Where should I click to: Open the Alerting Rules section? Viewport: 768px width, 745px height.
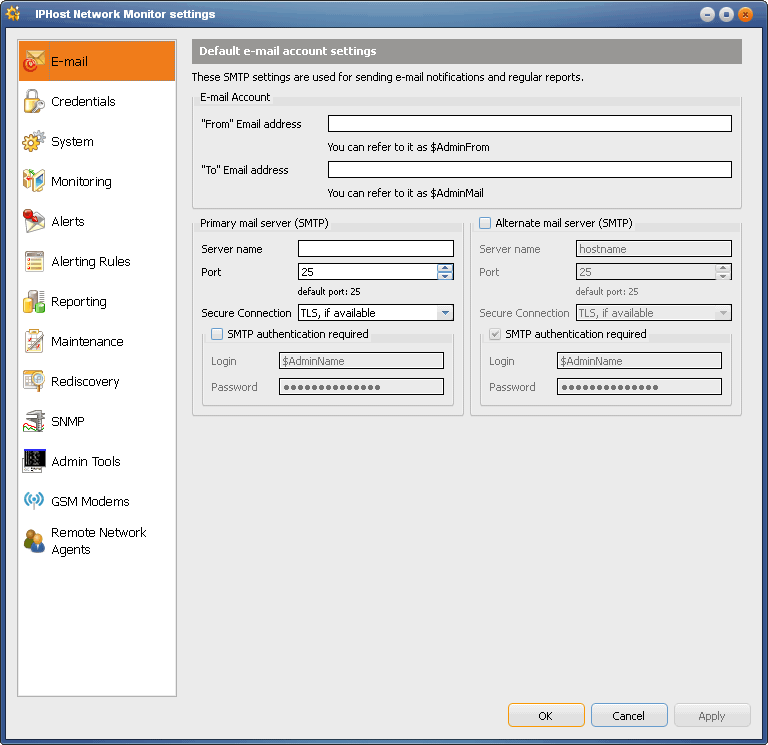[91, 262]
